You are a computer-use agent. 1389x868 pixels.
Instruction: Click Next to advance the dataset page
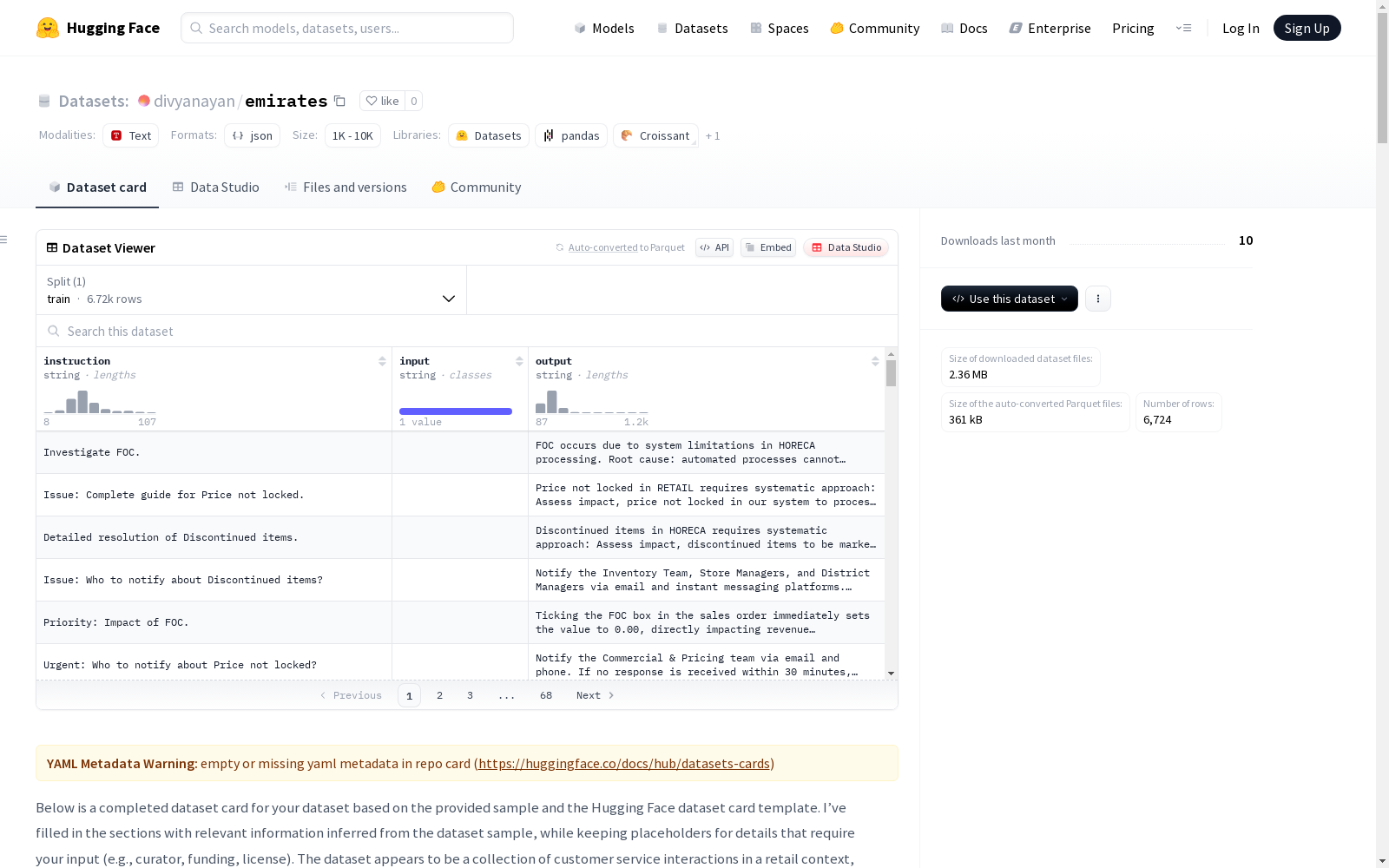[x=596, y=695]
